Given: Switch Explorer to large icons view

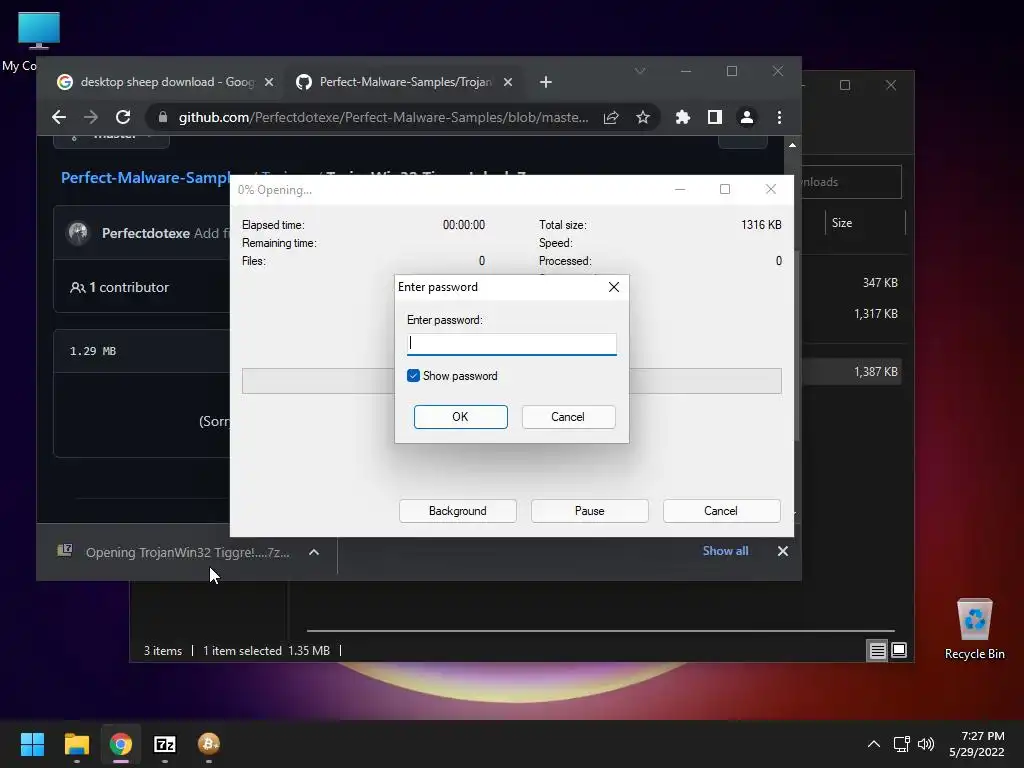Looking at the screenshot, I should coord(899,650).
